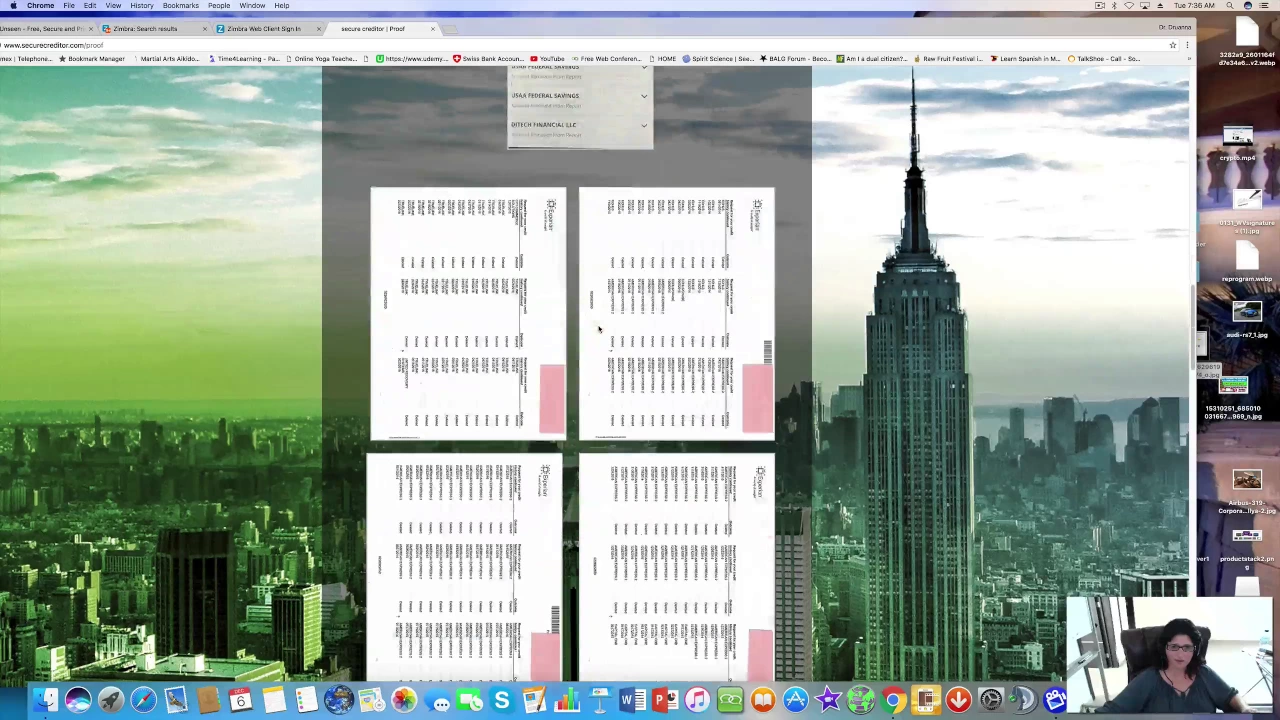Screen dimensions: 1280x720
Task: Open the People menu
Action: pos(219,5)
